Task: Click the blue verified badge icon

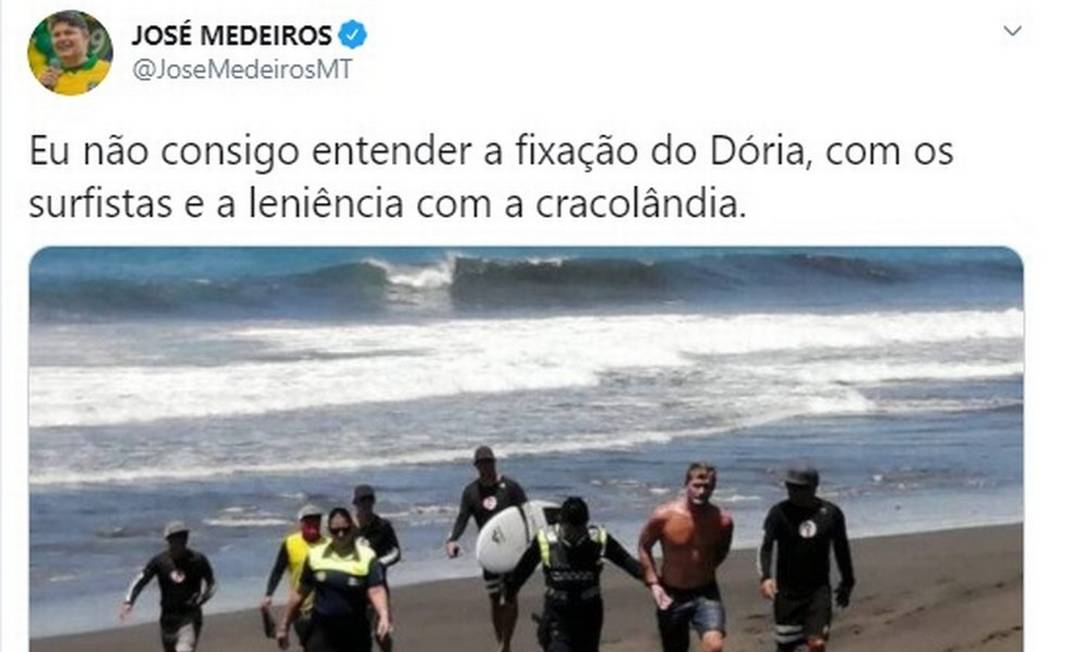Action: (353, 35)
